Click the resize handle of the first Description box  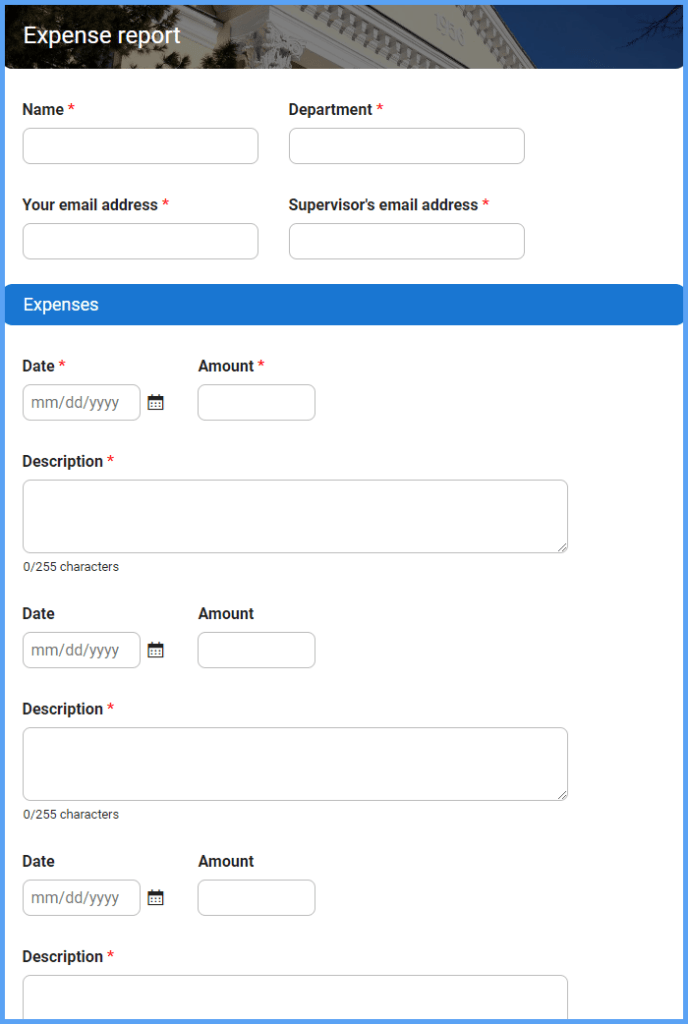[563, 546]
